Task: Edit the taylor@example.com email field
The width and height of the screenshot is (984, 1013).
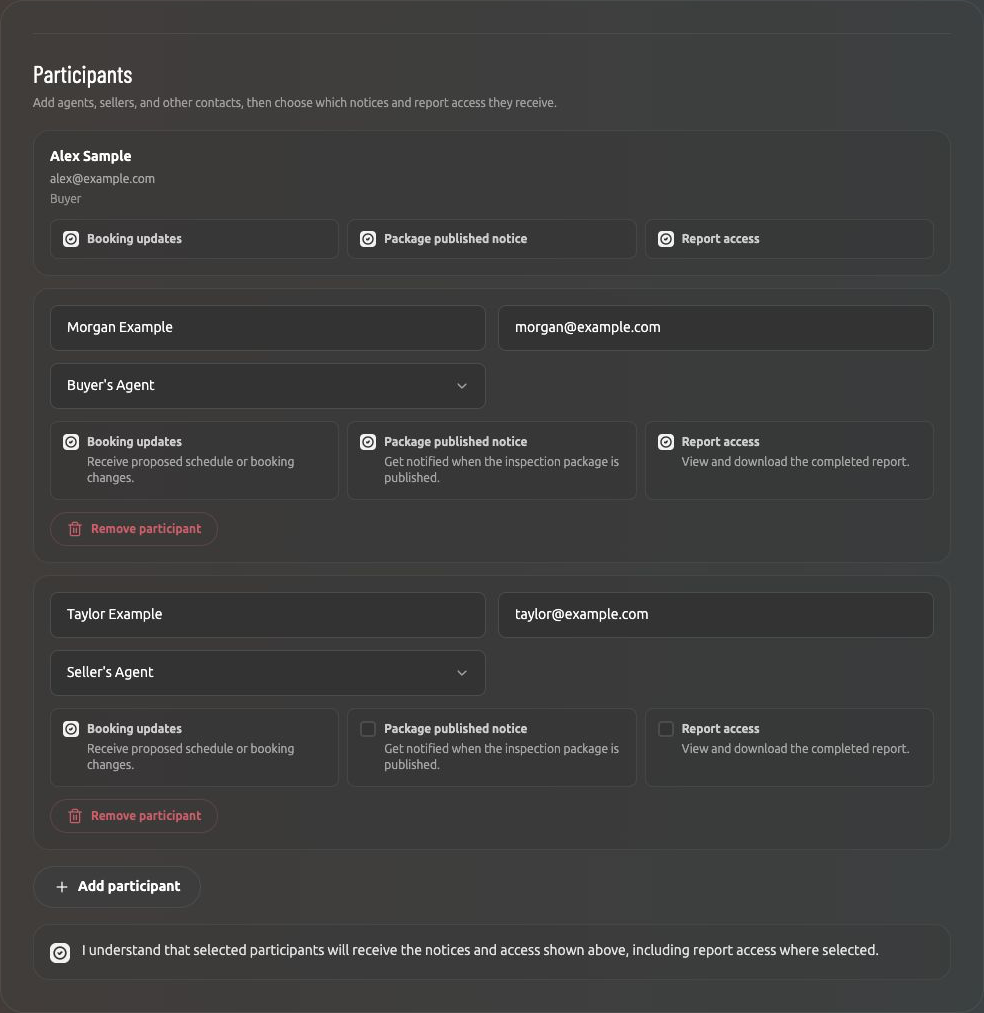Action: click(x=715, y=614)
